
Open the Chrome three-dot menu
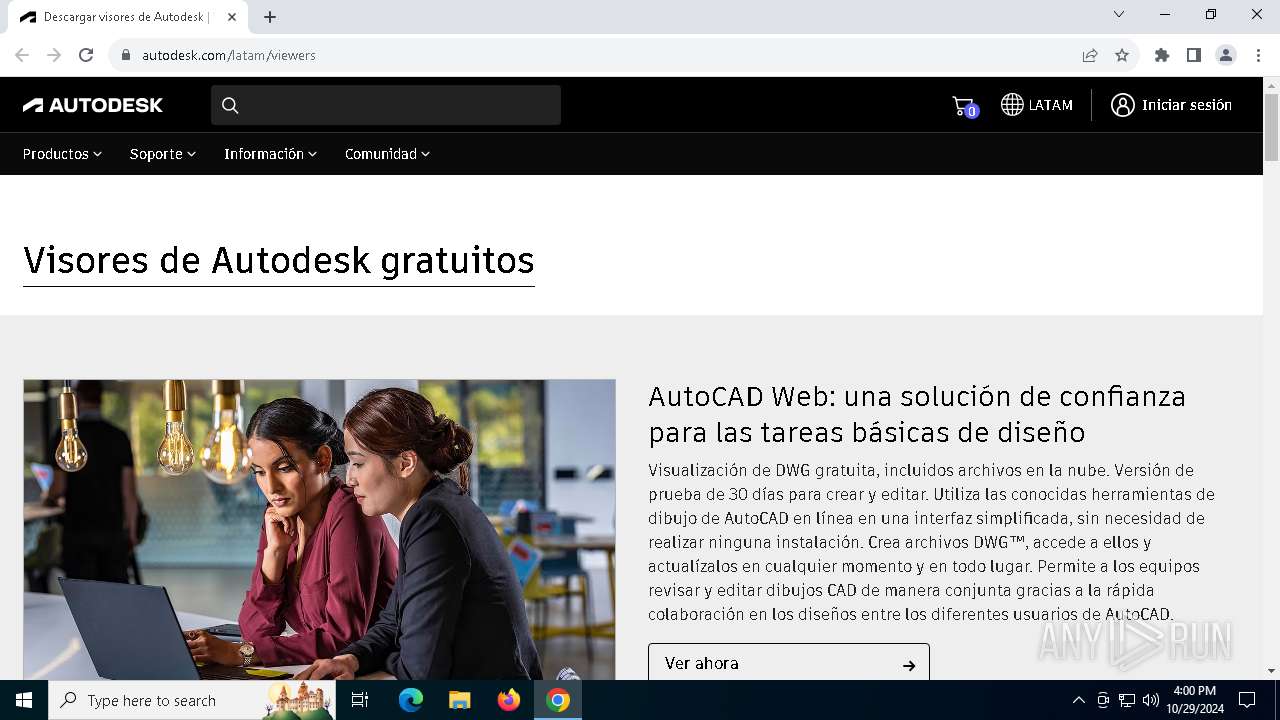click(1258, 55)
